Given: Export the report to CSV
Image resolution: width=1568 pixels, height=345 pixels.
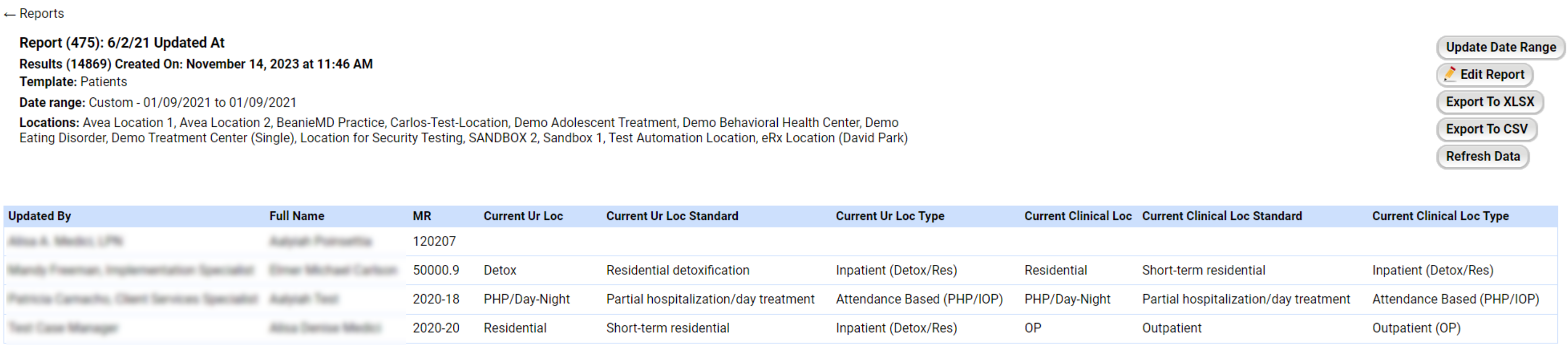Looking at the screenshot, I should coord(1486,128).
